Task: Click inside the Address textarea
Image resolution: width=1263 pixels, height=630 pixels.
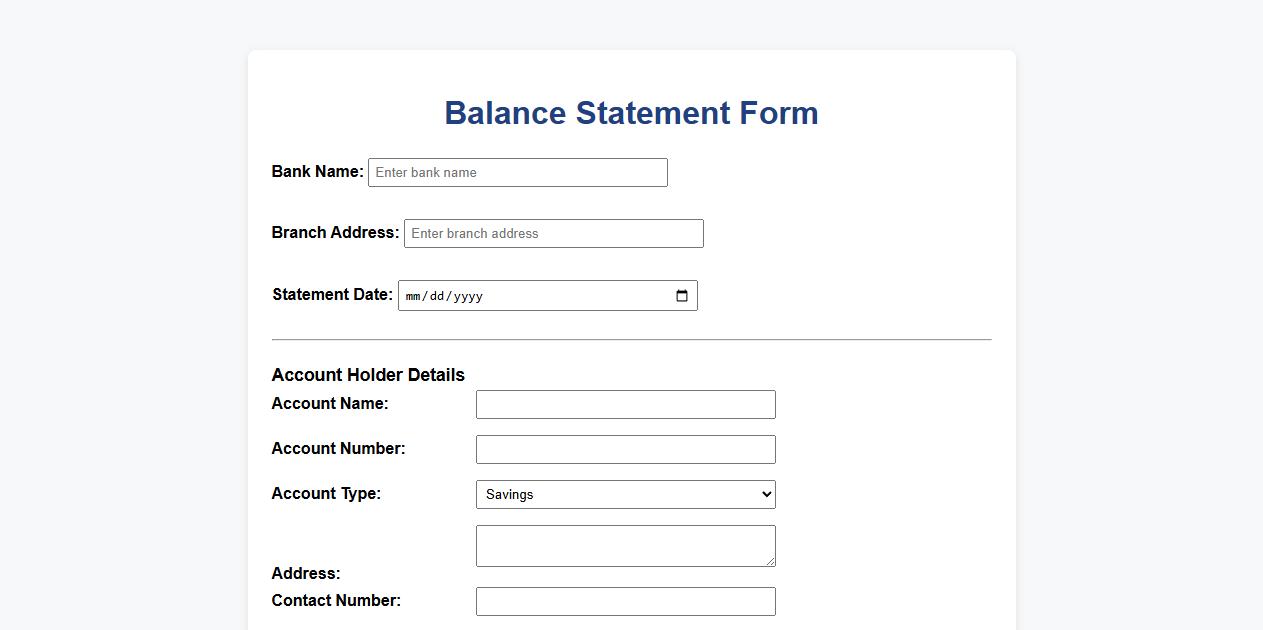Action: [x=625, y=545]
